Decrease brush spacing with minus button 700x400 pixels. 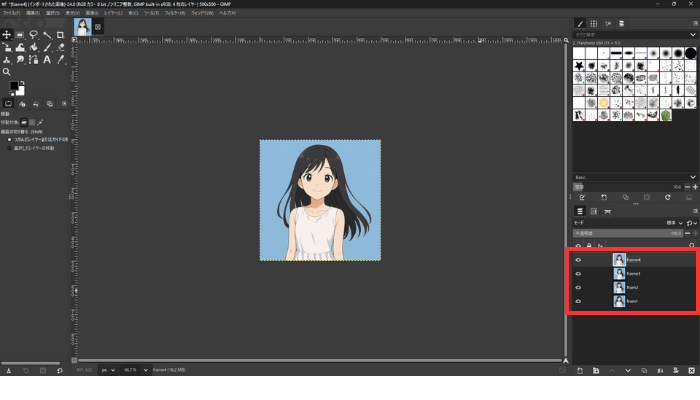coord(688,187)
